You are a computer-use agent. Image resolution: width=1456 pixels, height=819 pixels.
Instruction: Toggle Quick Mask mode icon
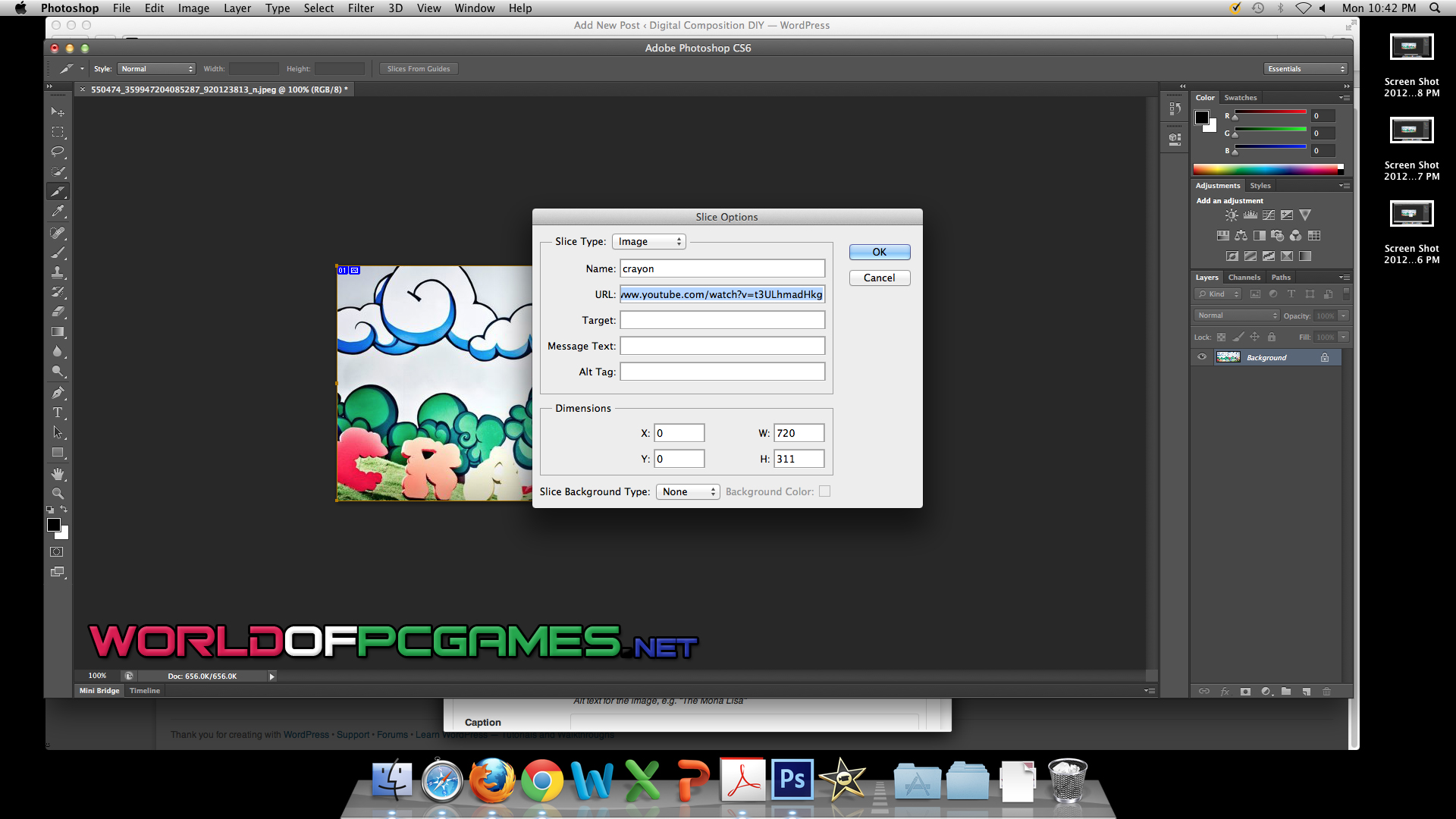57,552
